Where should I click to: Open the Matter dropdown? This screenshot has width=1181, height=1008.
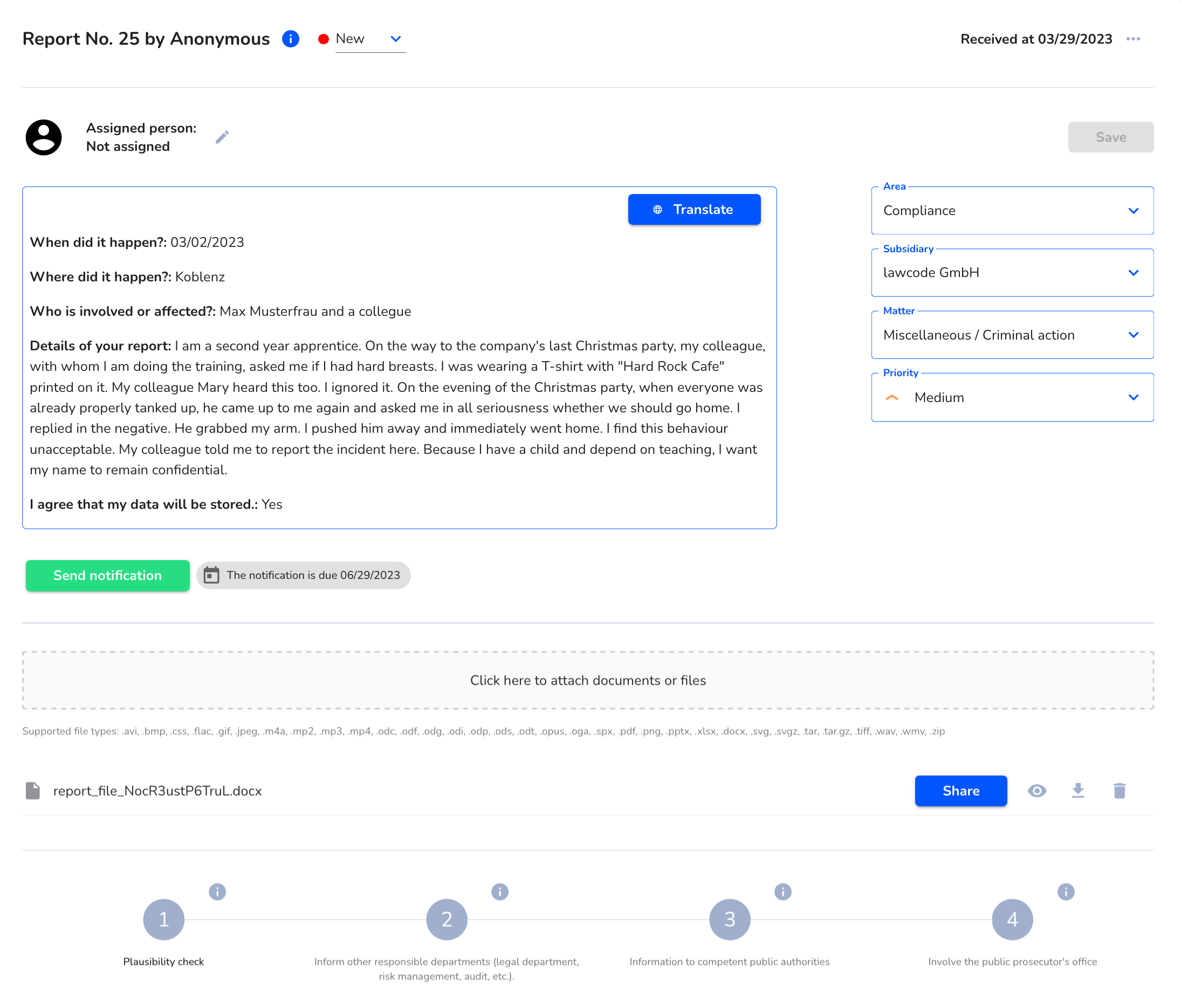tap(1013, 335)
